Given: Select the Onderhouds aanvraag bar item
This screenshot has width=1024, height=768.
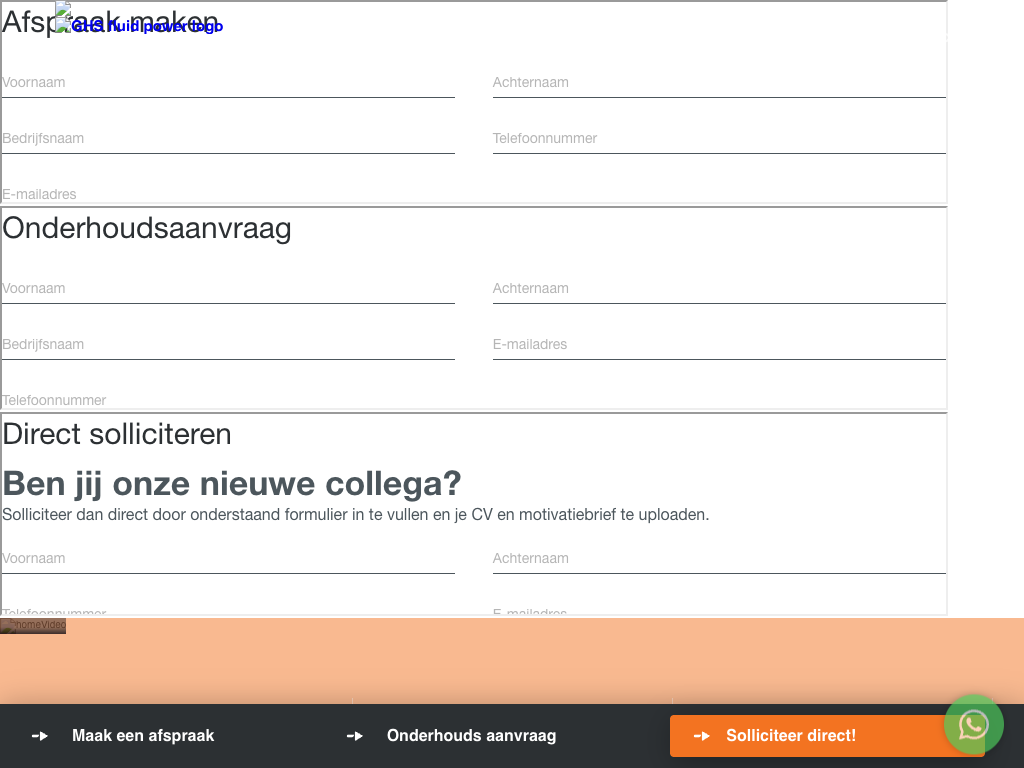Looking at the screenshot, I should click(x=471, y=736).
